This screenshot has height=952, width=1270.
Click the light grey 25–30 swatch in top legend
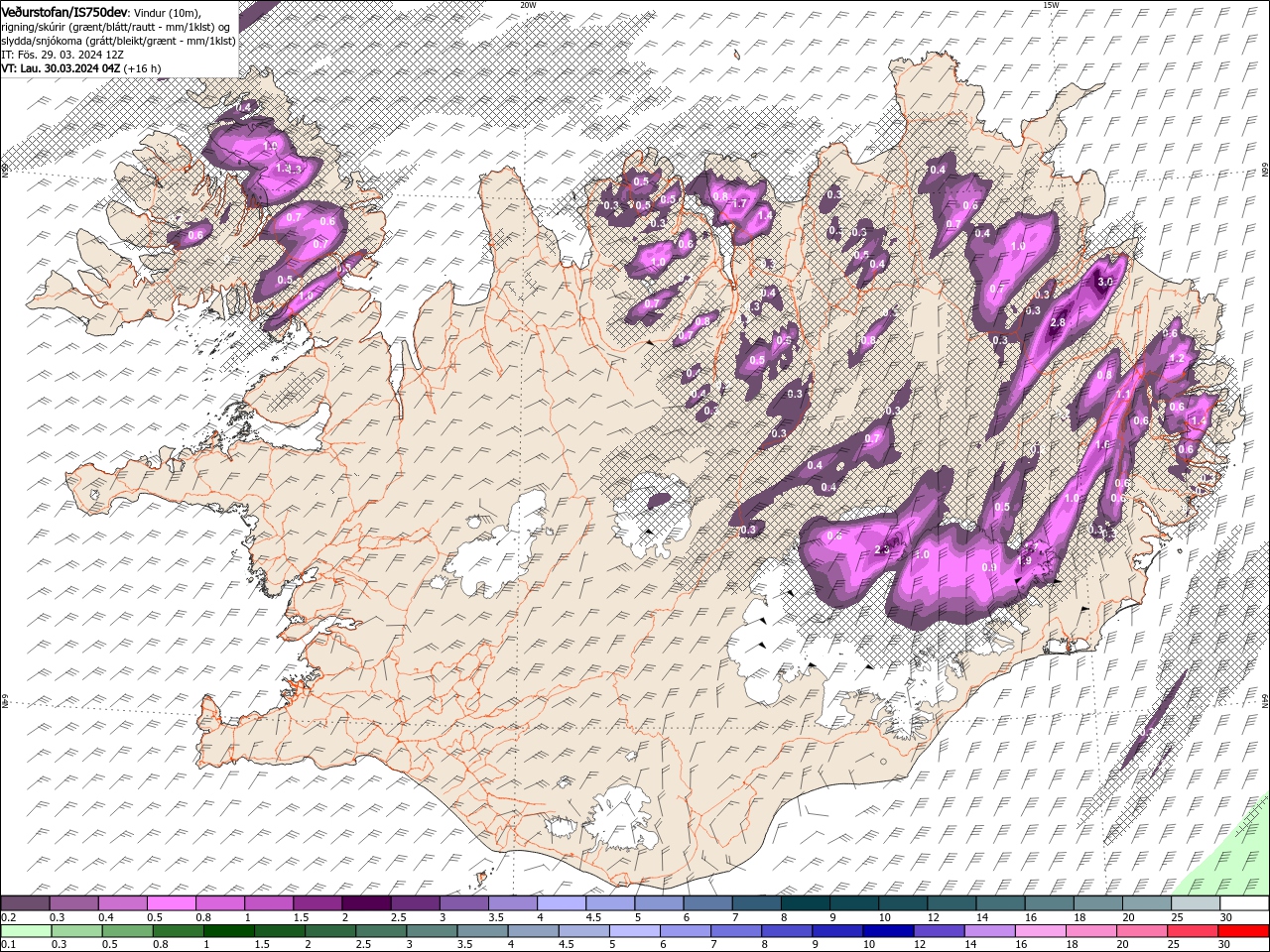click(1196, 903)
